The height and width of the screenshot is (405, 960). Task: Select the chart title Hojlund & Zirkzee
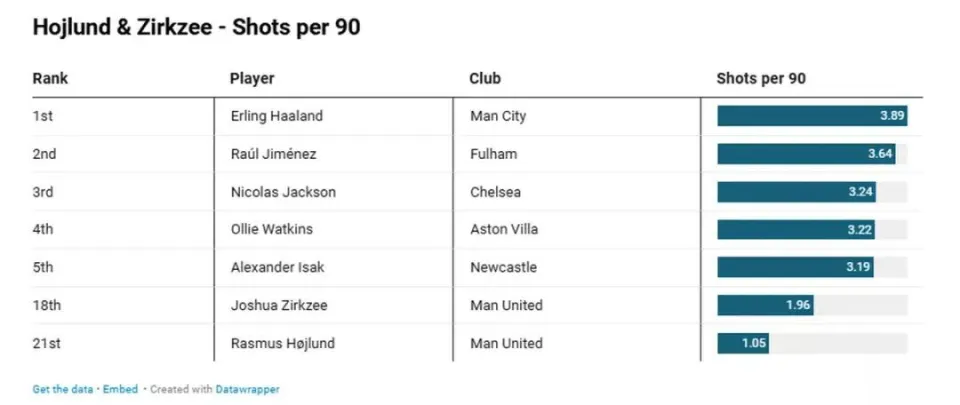click(197, 28)
